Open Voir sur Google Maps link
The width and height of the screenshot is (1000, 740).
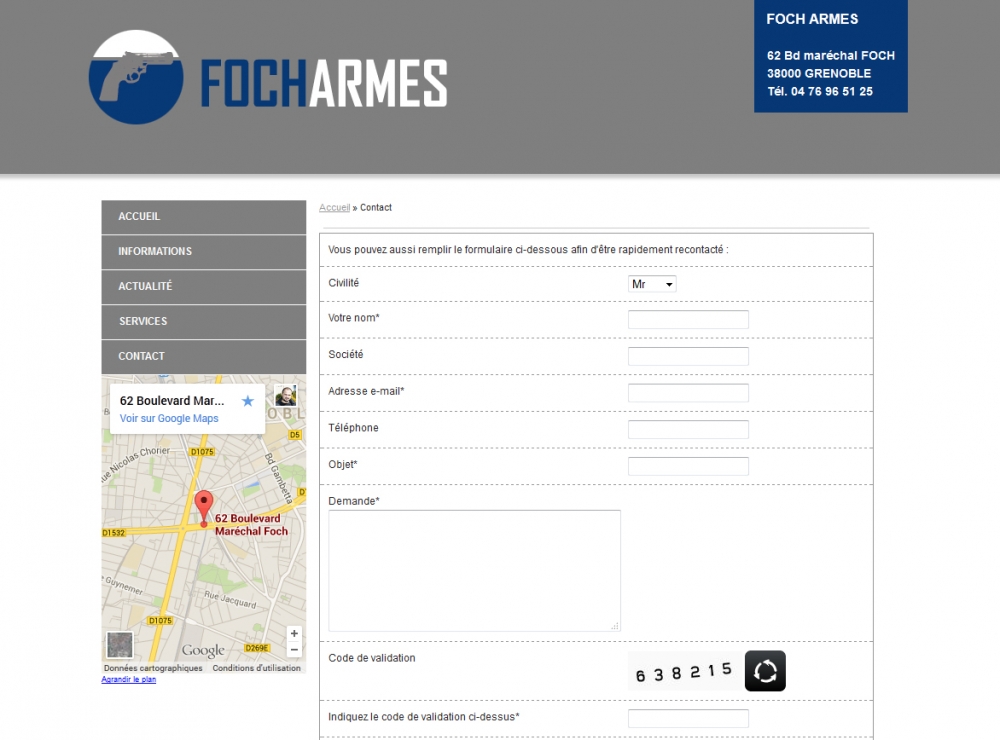click(x=169, y=419)
